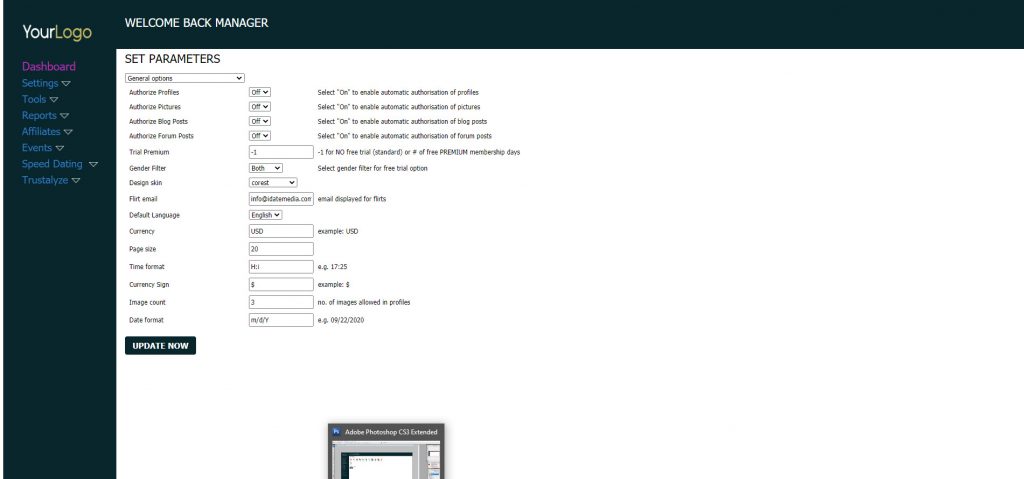
Task: Expand the Speed Dating menu arrow
Action: coord(93,165)
